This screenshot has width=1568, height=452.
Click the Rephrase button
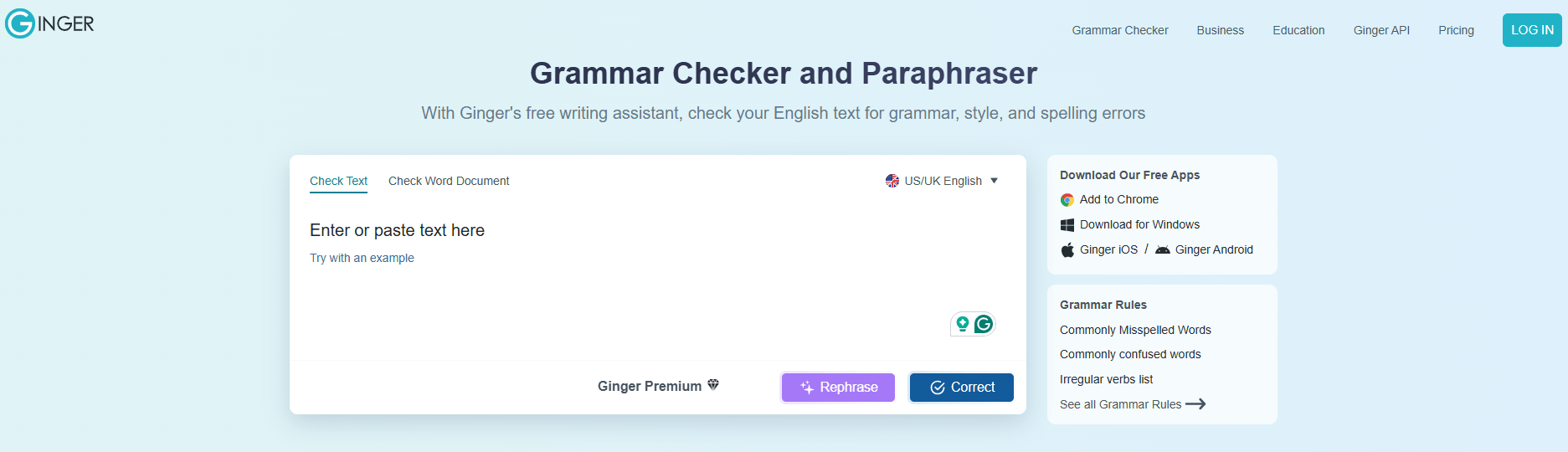tap(838, 388)
